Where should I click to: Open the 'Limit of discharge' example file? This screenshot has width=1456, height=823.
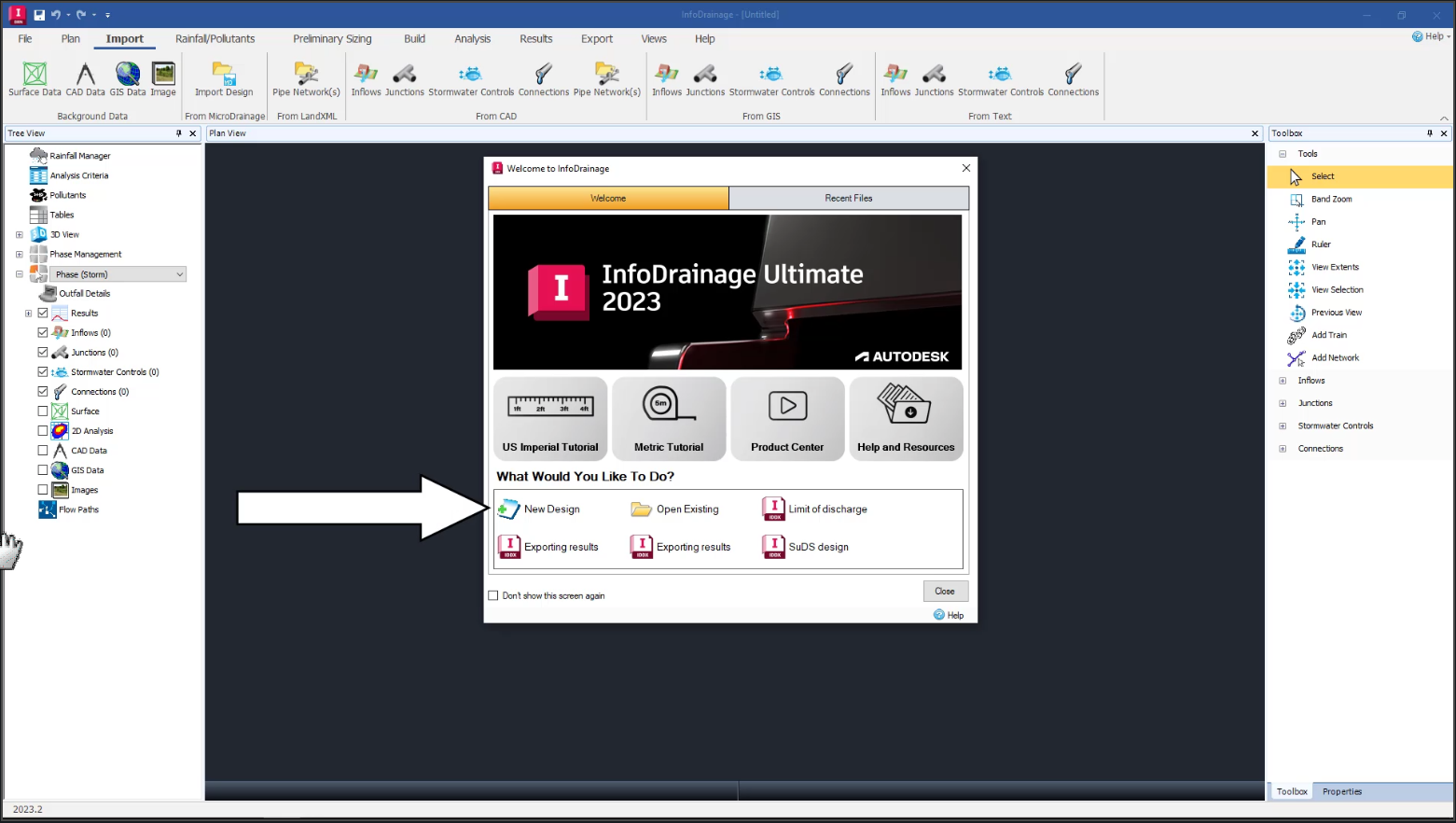(x=815, y=509)
